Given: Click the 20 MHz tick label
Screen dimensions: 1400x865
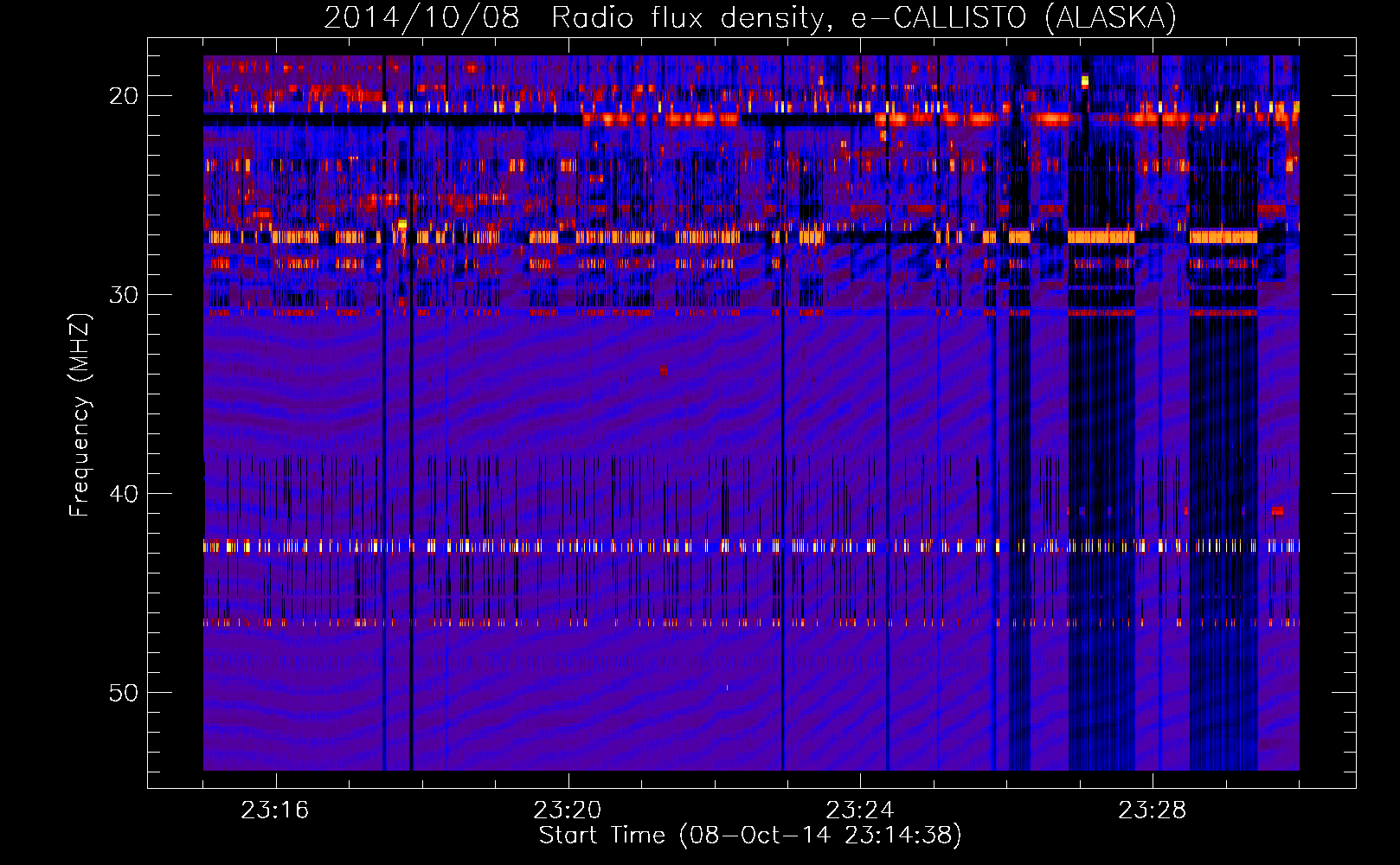Looking at the screenshot, I should 125,95.
